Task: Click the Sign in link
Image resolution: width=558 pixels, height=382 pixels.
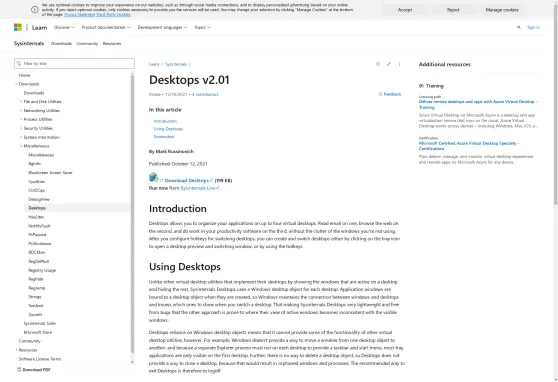Action: (533, 27)
